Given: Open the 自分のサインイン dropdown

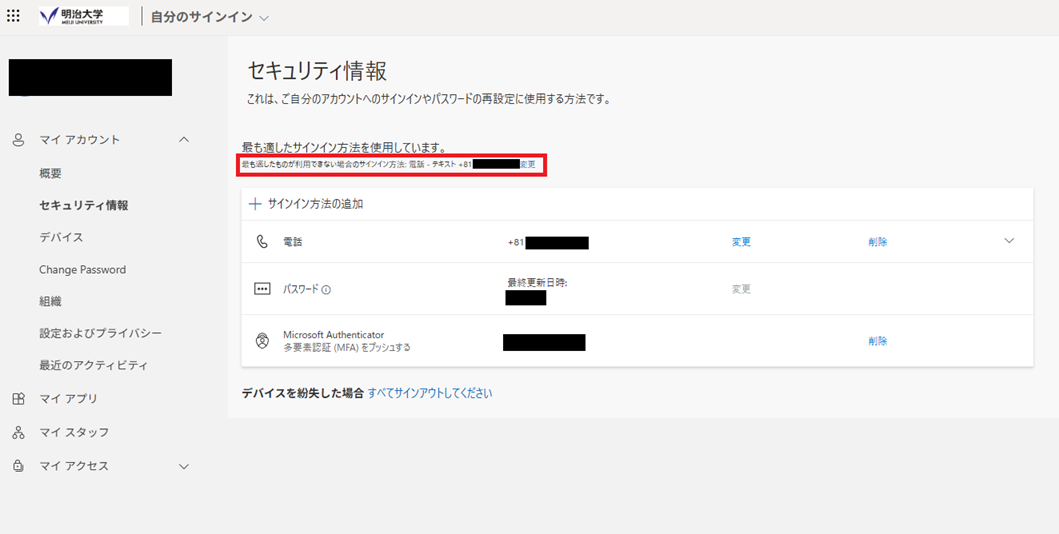Looking at the screenshot, I should tap(264, 18).
